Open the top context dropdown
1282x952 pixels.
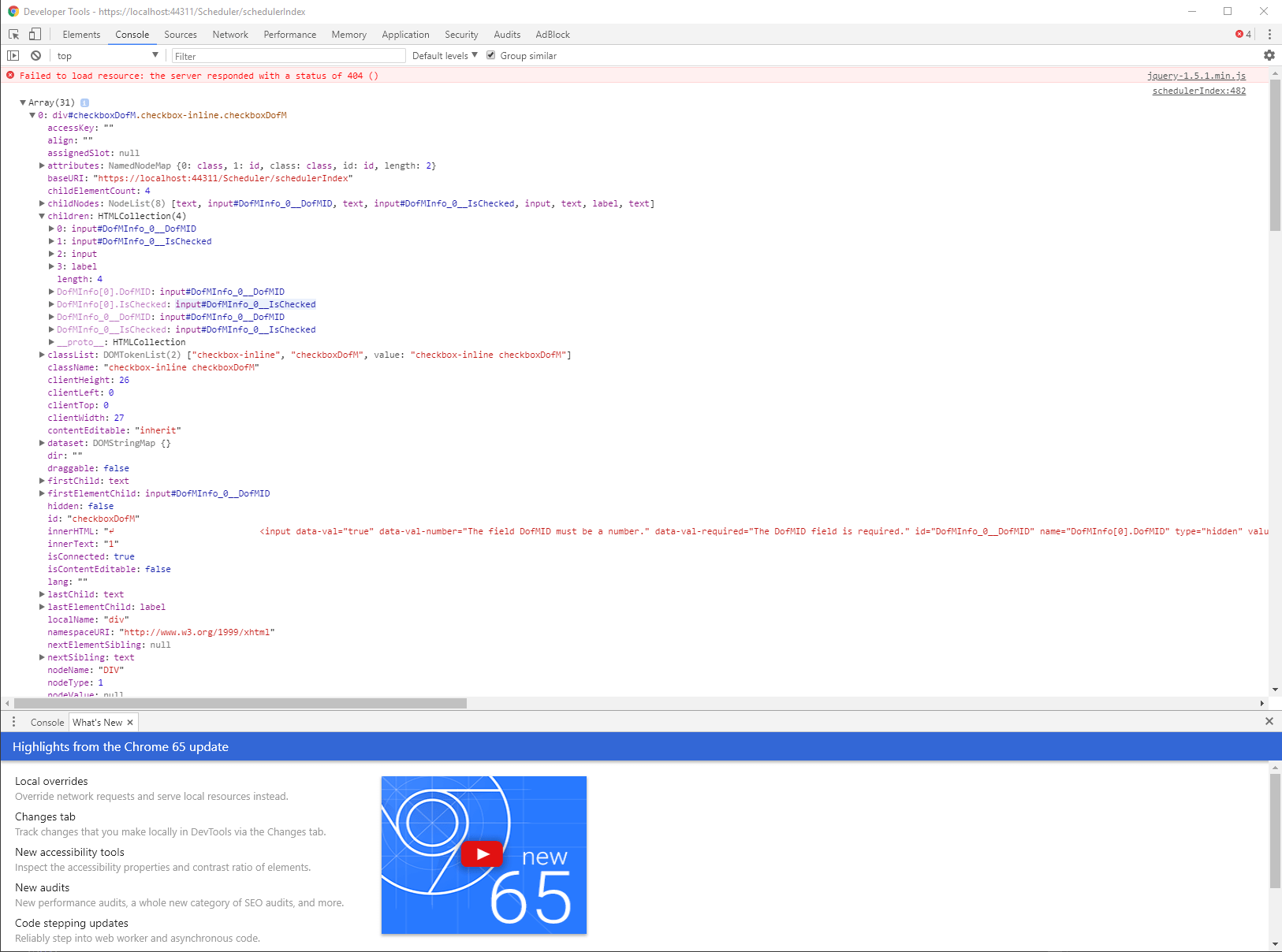tap(107, 56)
